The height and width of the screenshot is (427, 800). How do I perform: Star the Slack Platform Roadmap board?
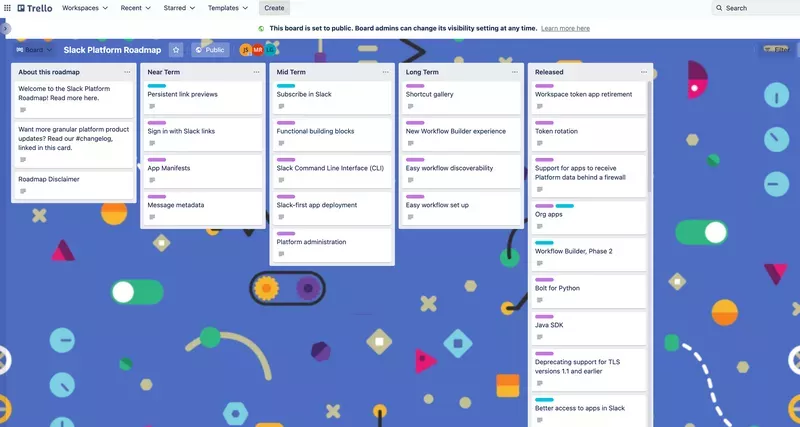(x=176, y=50)
